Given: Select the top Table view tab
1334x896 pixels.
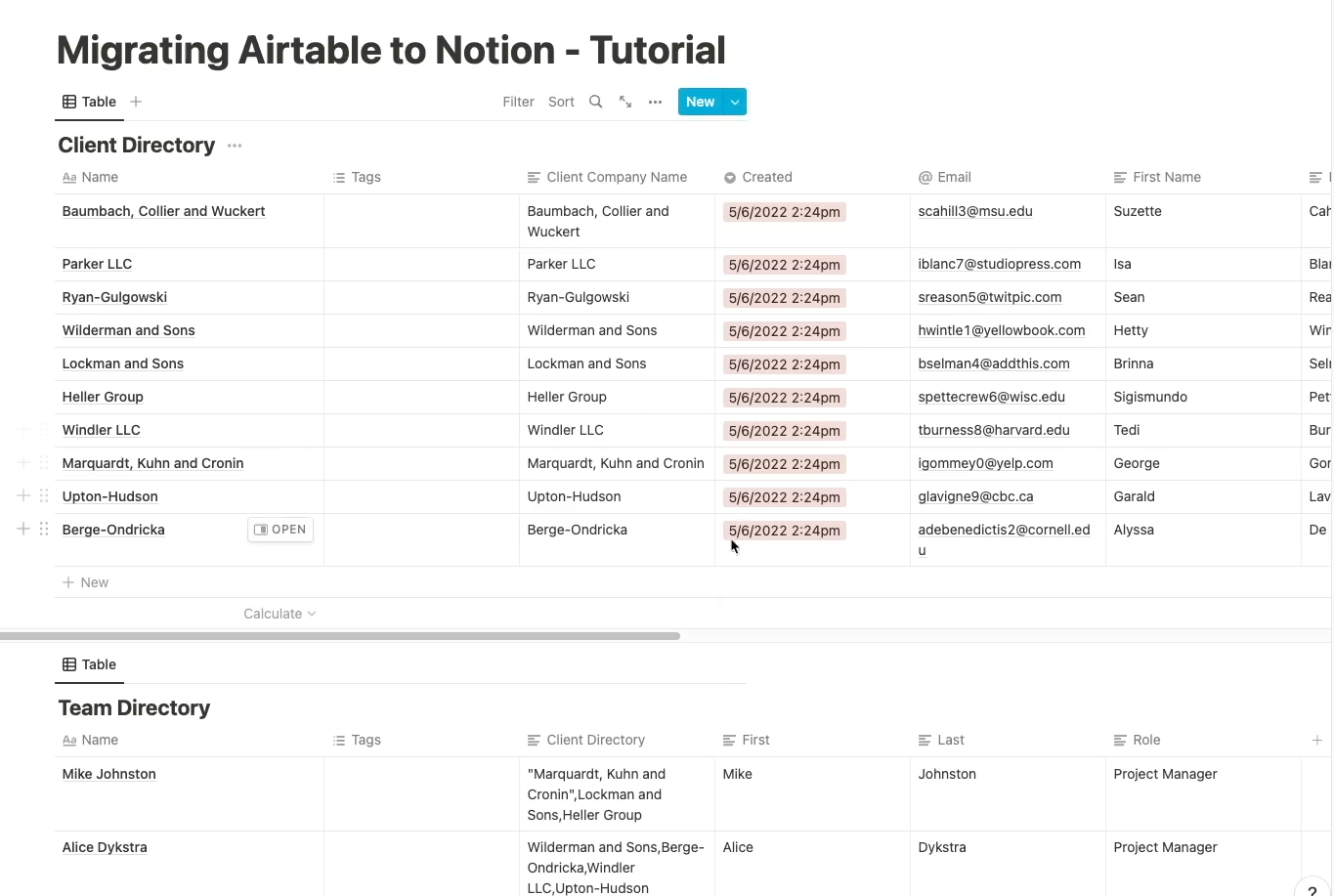Looking at the screenshot, I should [x=89, y=102].
